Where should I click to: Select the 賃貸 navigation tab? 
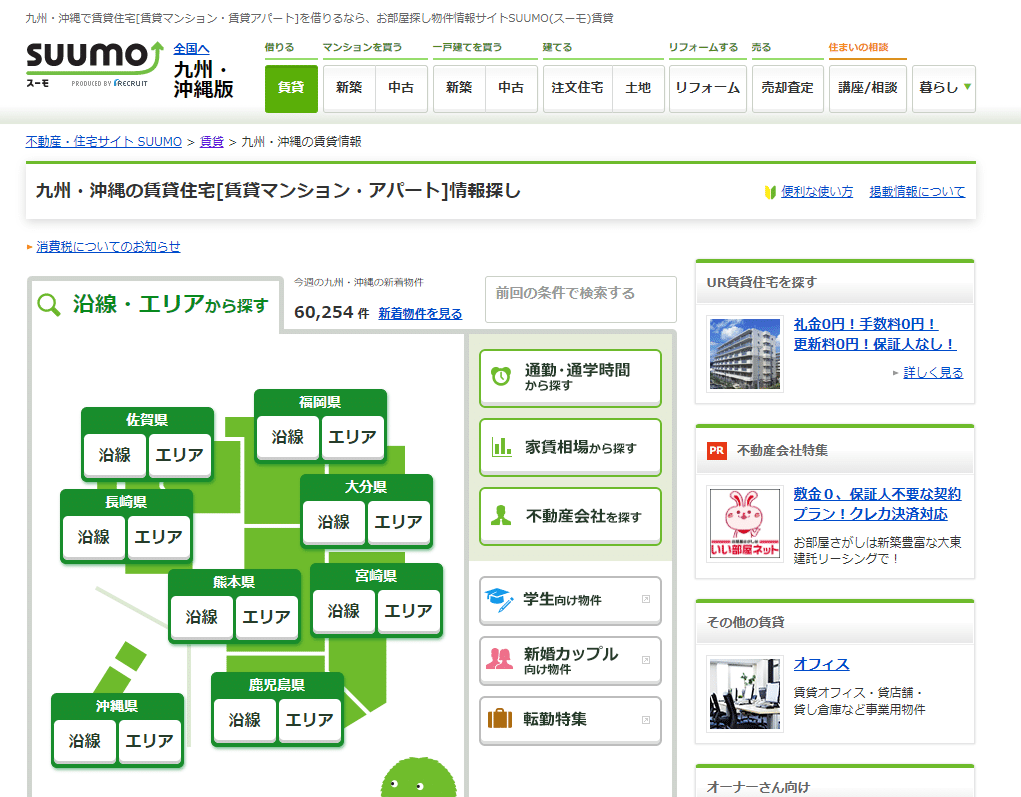[291, 88]
